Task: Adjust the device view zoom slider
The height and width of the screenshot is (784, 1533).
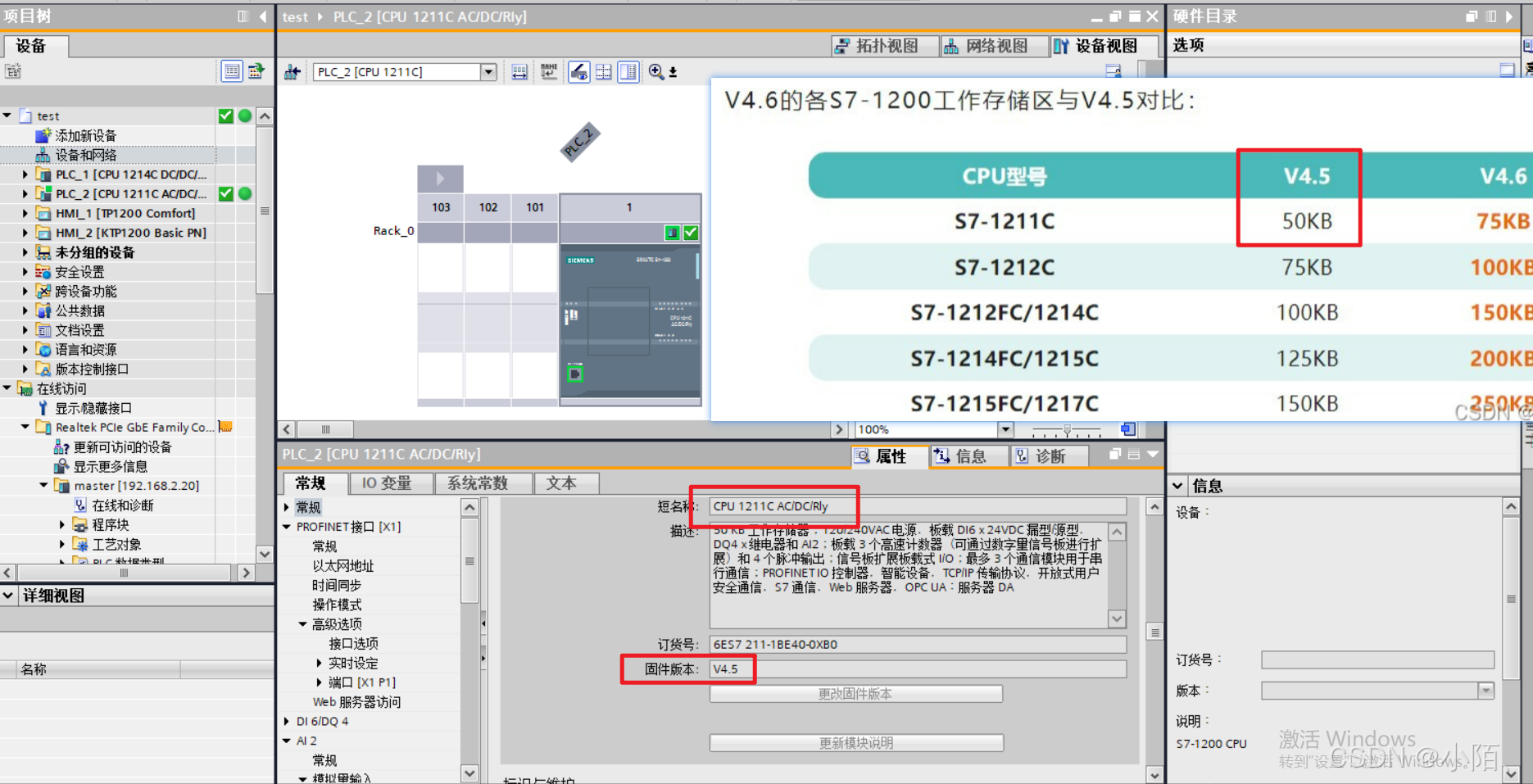Action: (1067, 429)
